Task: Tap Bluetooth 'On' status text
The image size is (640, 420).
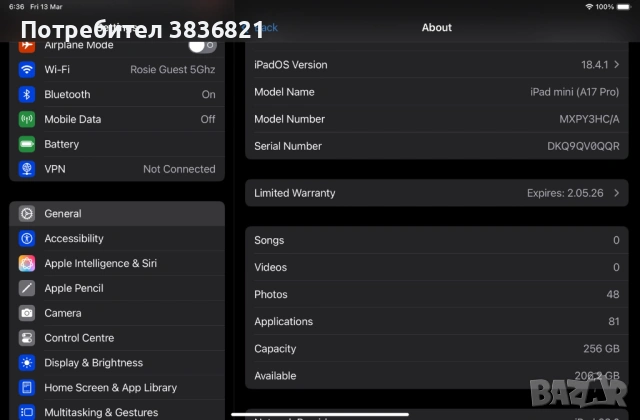Action: (209, 94)
